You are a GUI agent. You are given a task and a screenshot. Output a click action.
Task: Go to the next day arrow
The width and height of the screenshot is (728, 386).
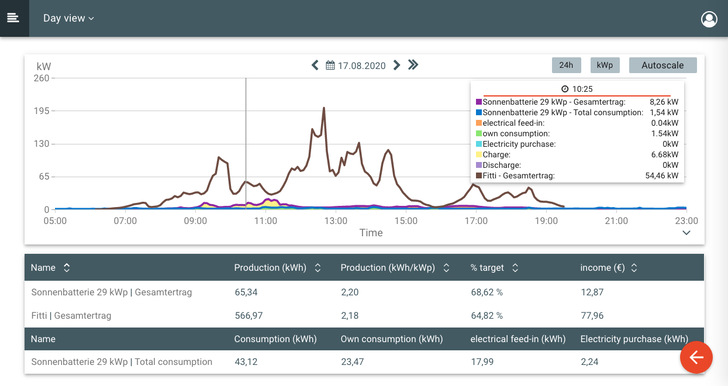click(x=396, y=65)
